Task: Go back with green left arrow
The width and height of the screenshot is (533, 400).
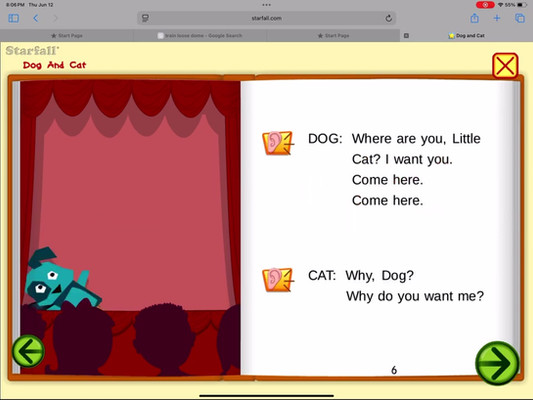Action: tap(28, 351)
